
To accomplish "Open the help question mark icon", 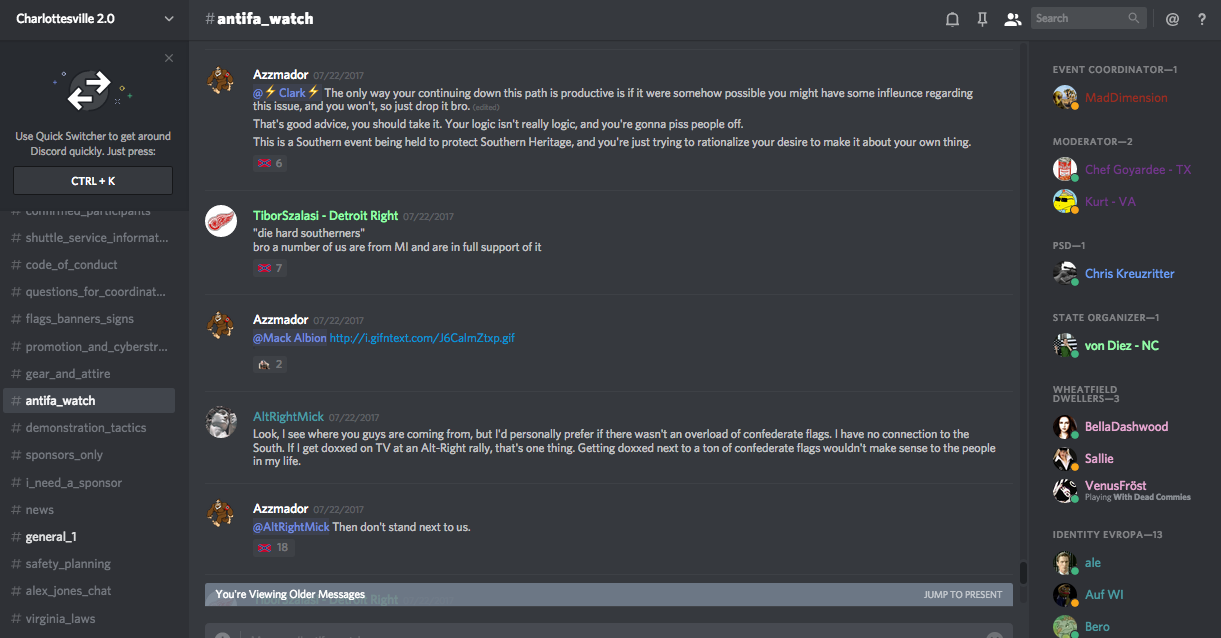I will (x=1202, y=19).
